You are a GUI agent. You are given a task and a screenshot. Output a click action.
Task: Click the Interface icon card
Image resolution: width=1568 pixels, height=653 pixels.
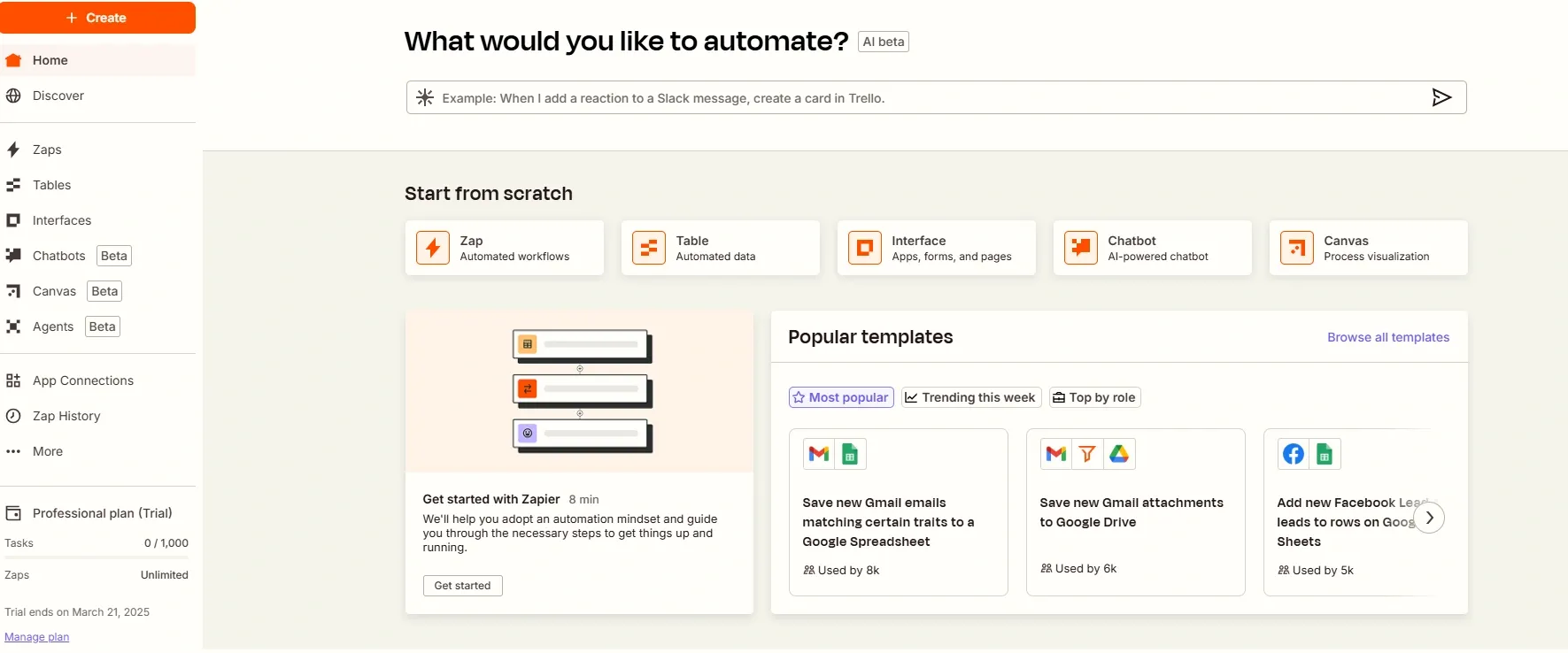[x=865, y=248]
